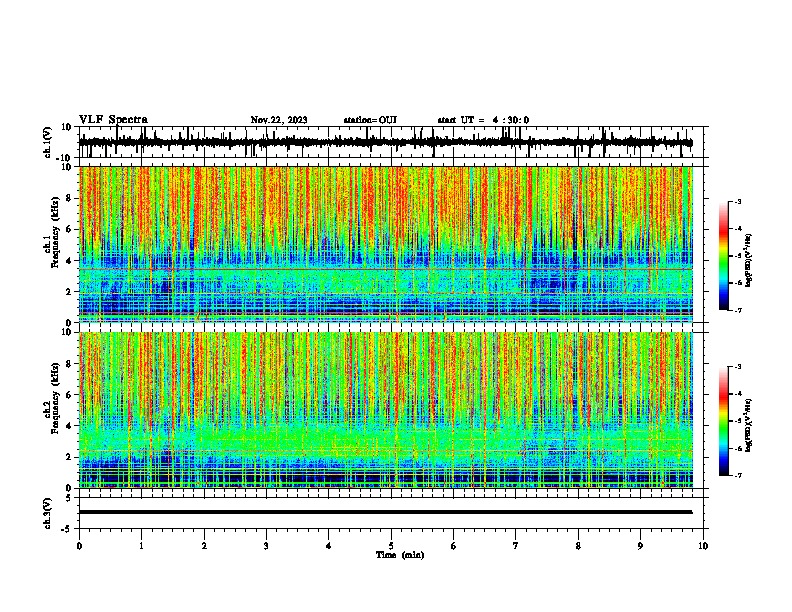
Task: Click time axis tick label "4"
Action: click(x=329, y=546)
